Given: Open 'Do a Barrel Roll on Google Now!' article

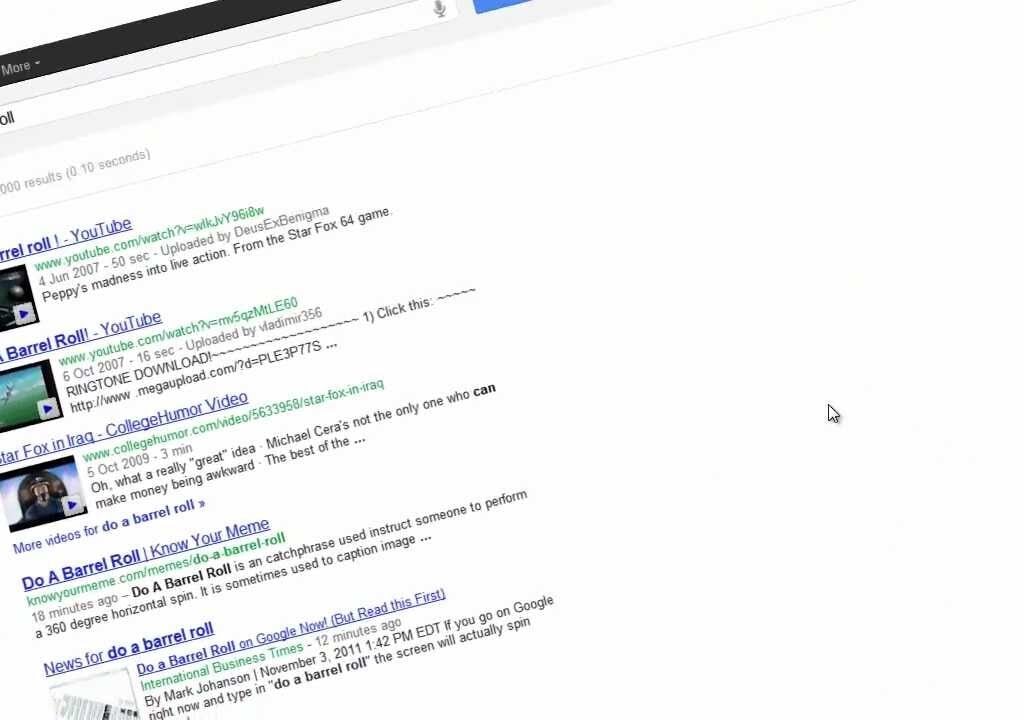Looking at the screenshot, I should click(x=291, y=631).
